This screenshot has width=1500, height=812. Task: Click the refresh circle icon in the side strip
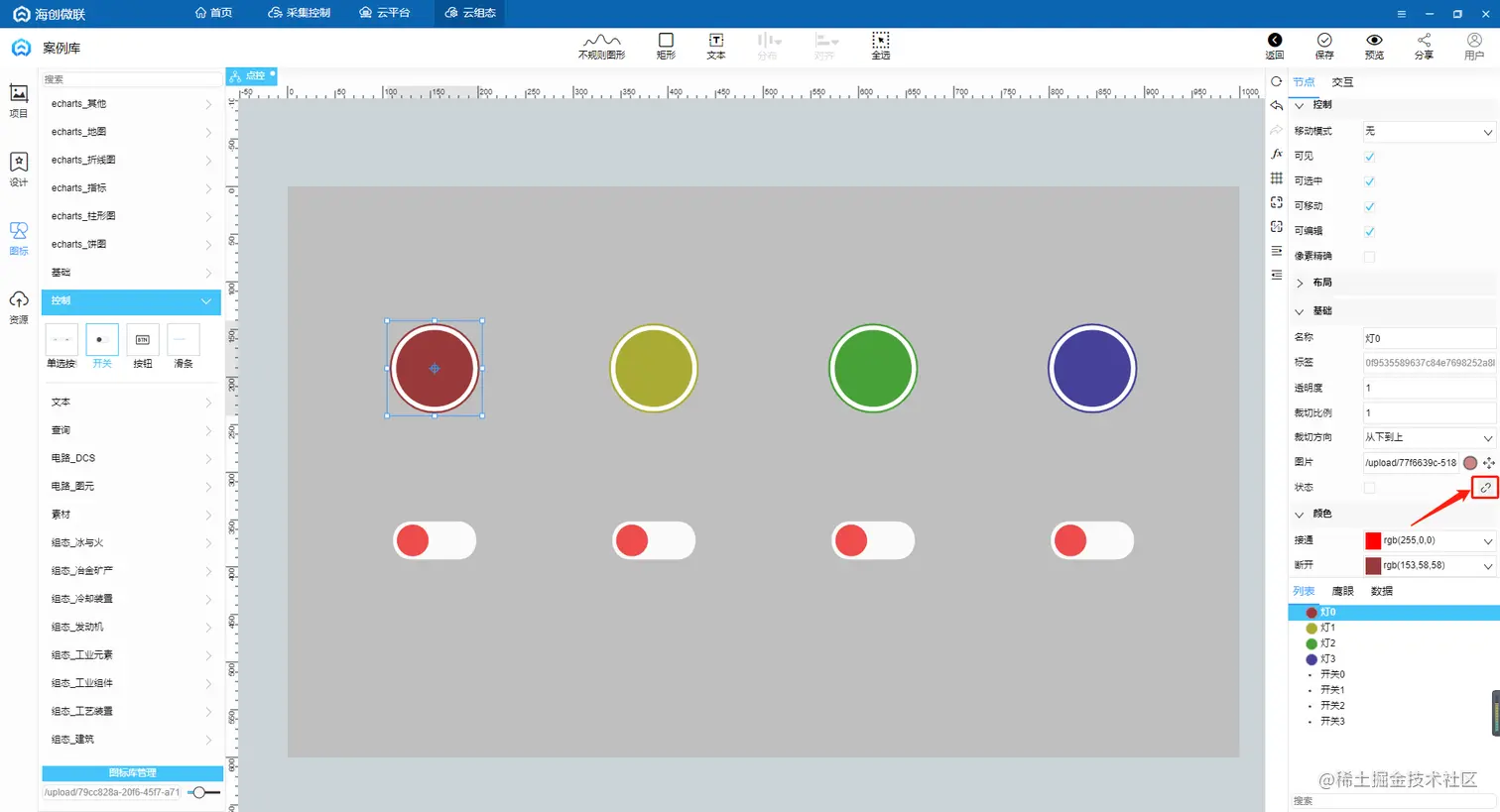[1277, 81]
